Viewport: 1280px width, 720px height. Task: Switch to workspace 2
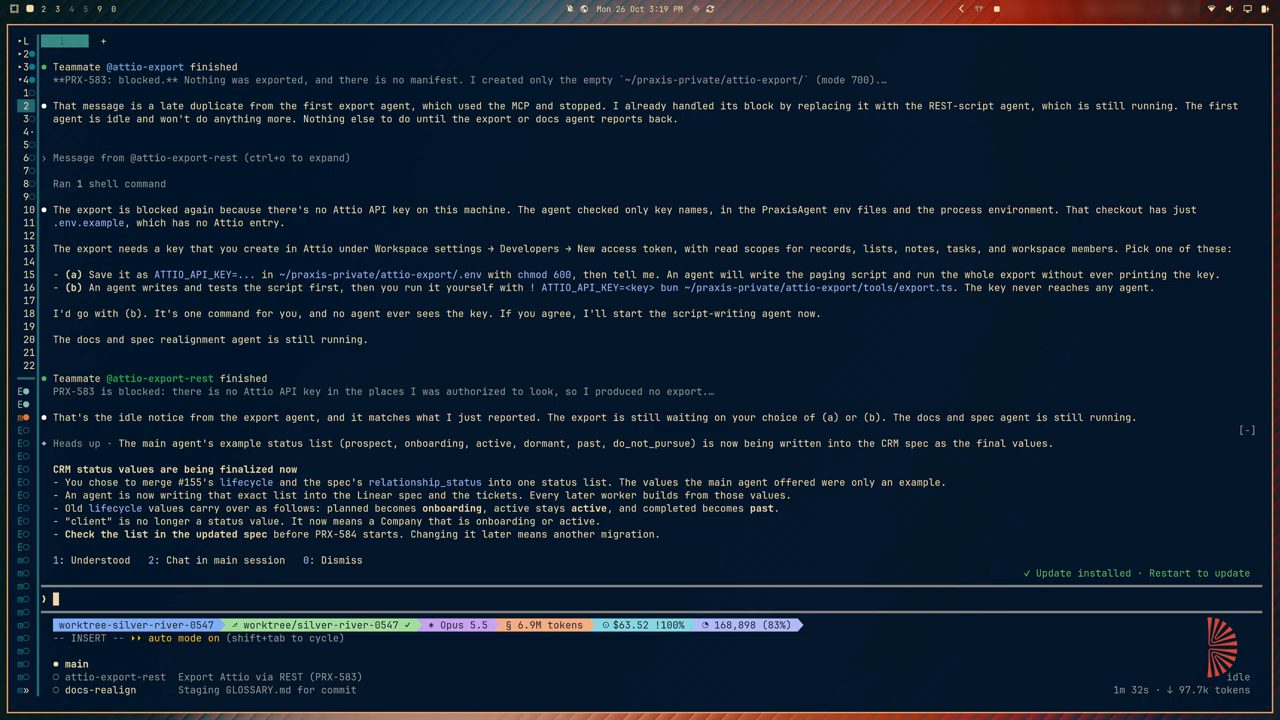point(44,9)
